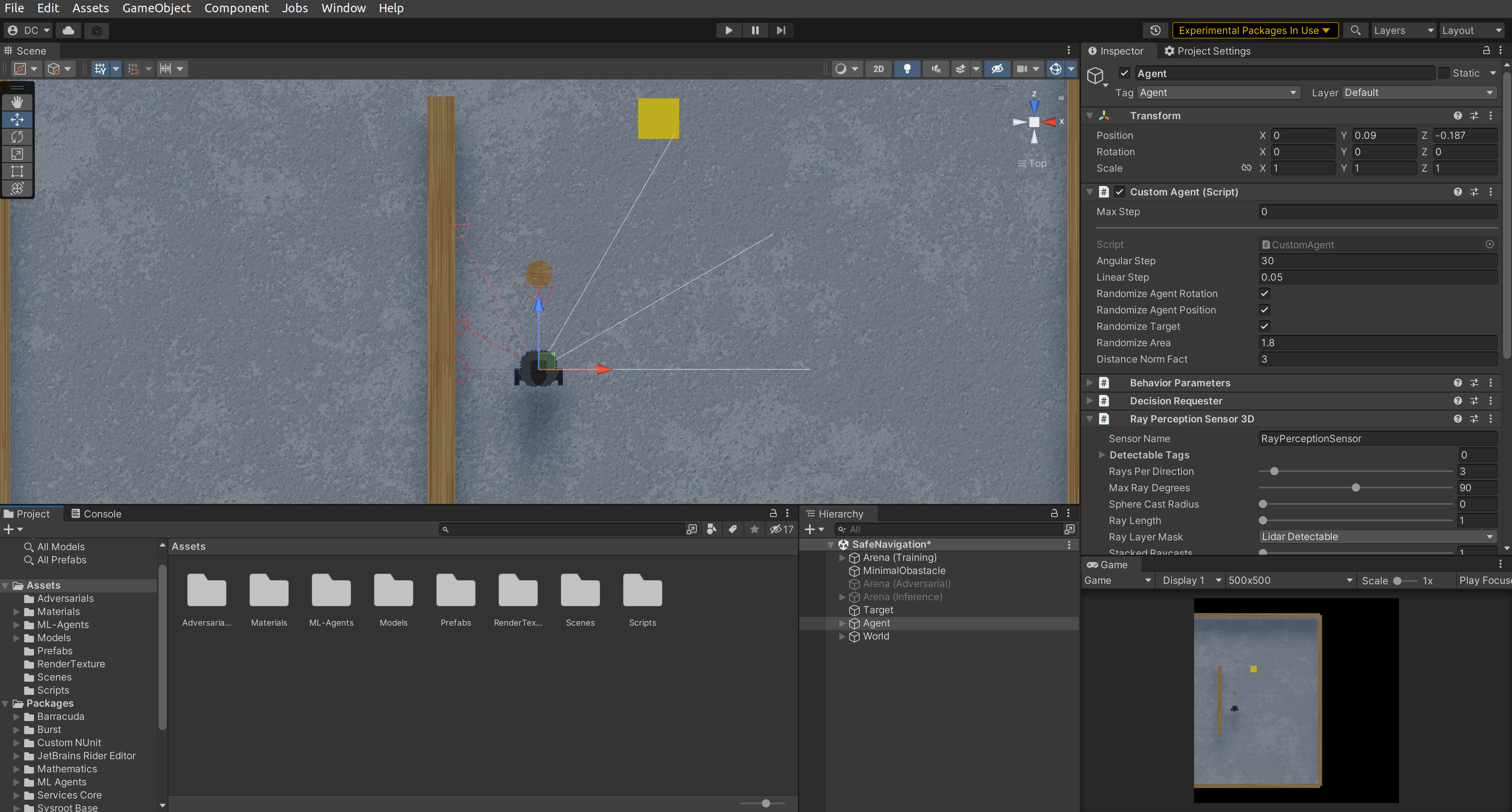
Task: Select the Scale tool
Action: pyautogui.click(x=17, y=154)
